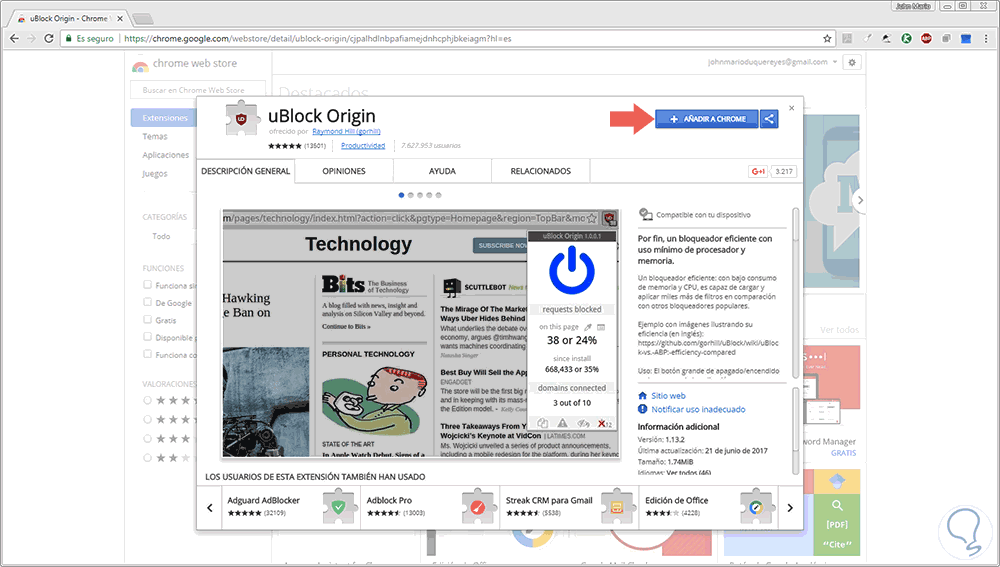
Task: Click the Compatible con tu dispositivo icon
Action: 645,214
